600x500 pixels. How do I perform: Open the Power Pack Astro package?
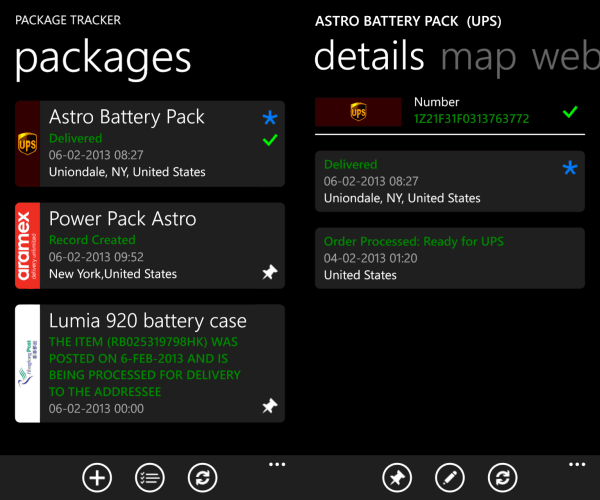point(150,246)
